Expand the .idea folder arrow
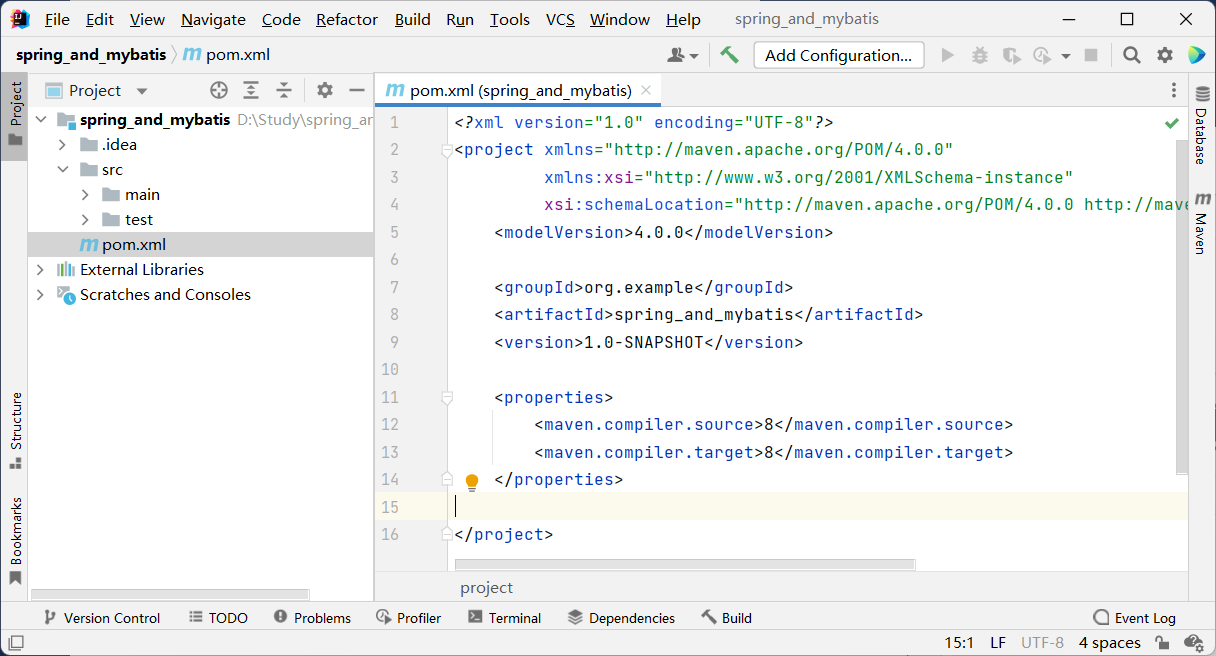Viewport: 1216px width, 656px height. pos(63,145)
